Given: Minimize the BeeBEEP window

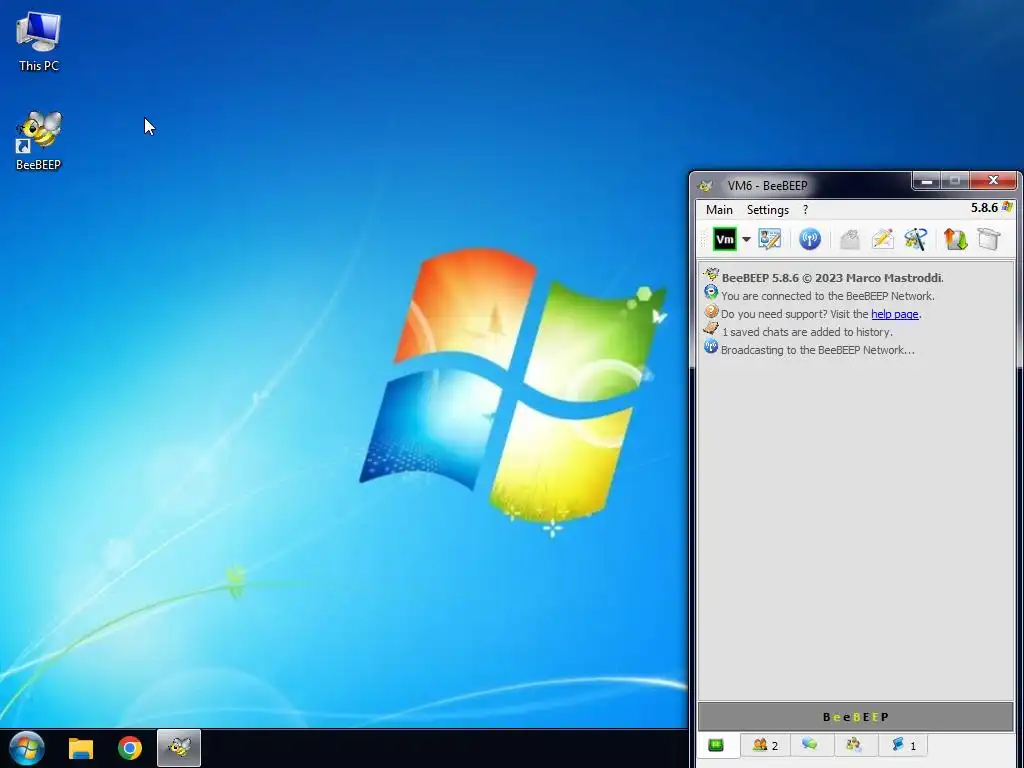Looking at the screenshot, I should pyautogui.click(x=926, y=181).
